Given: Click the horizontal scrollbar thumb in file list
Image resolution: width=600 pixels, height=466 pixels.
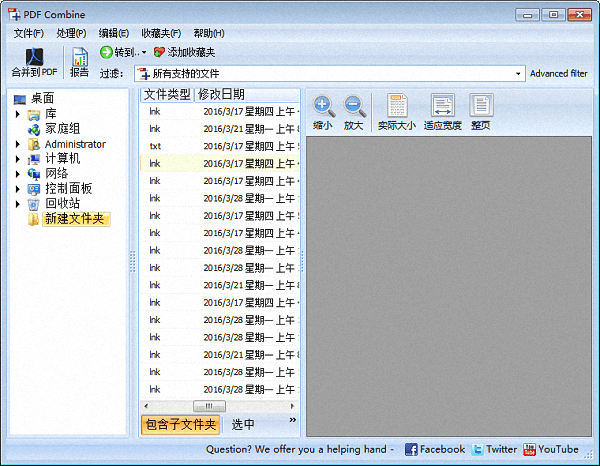Looking at the screenshot, I should (x=209, y=406).
